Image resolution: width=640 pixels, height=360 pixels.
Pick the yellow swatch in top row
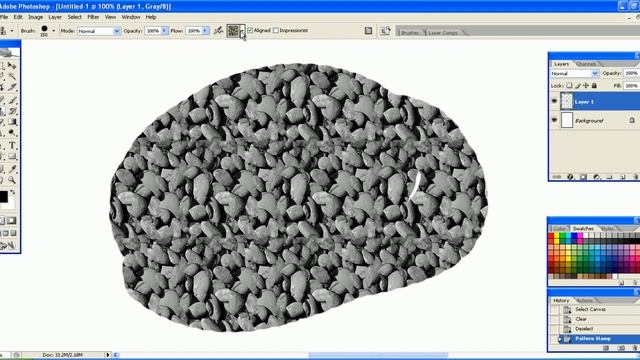click(557, 236)
